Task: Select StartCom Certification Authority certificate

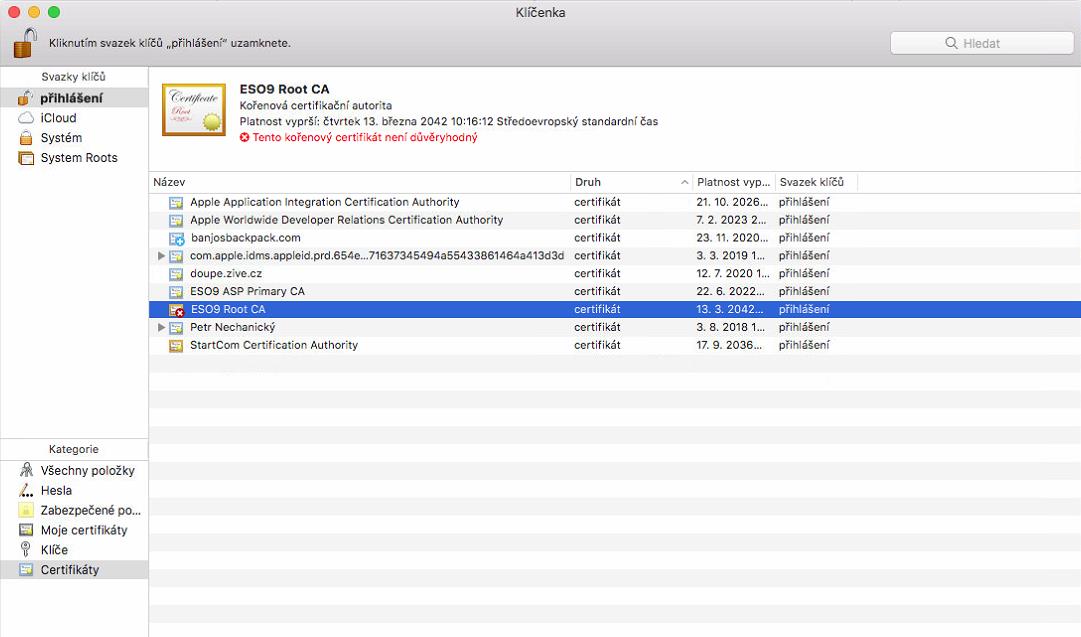Action: [x=615, y=345]
